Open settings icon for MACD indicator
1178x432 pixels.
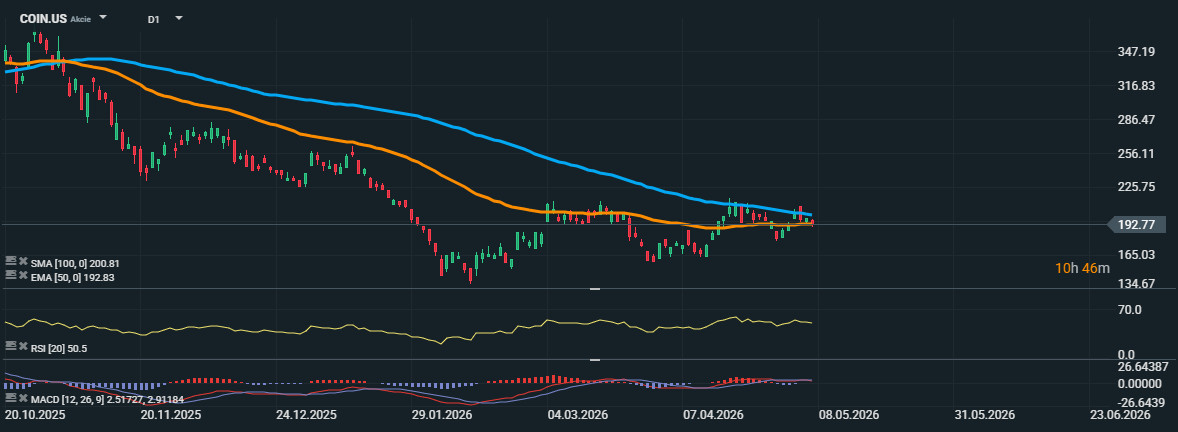tap(11, 397)
